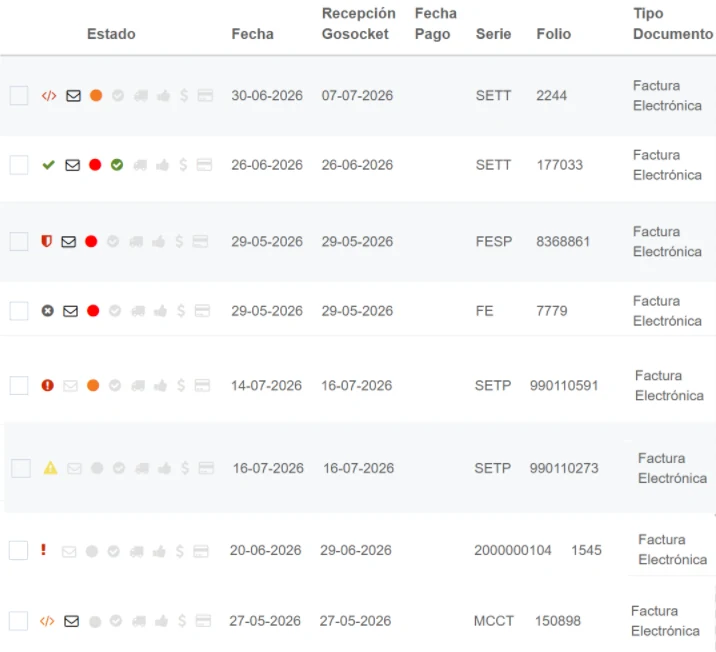
Task: Click the truck icon in folio 990110591 row
Action: click(138, 386)
